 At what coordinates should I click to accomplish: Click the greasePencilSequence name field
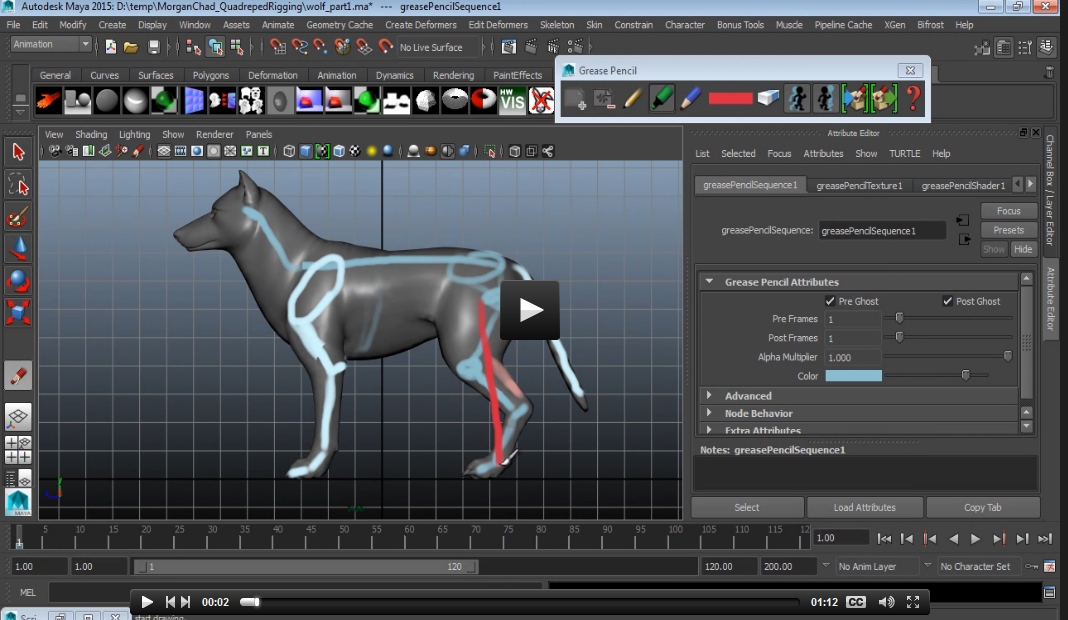coord(881,230)
